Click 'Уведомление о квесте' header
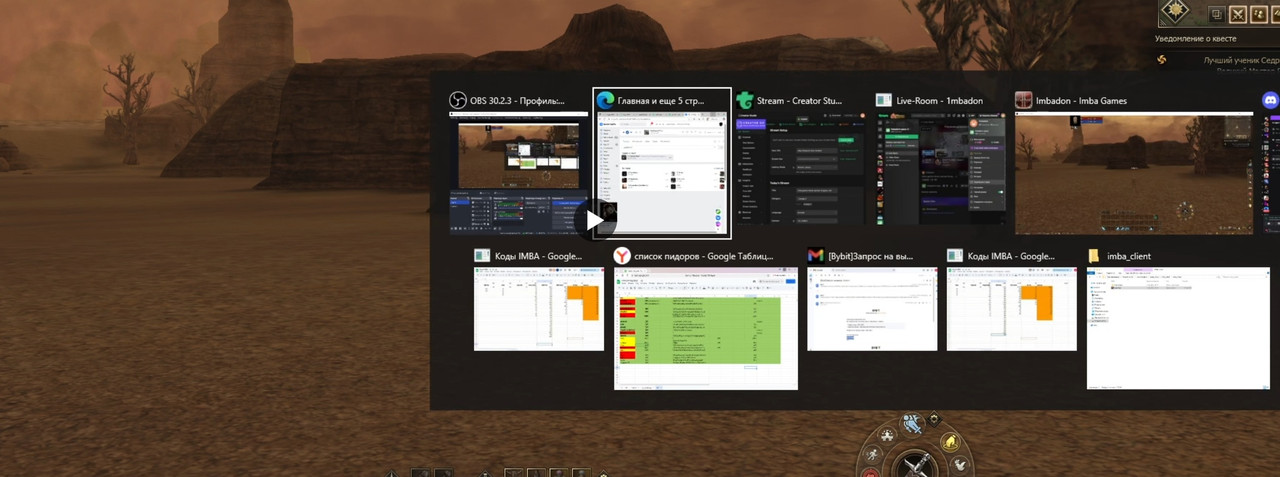The height and width of the screenshot is (477, 1280). tap(1195, 39)
